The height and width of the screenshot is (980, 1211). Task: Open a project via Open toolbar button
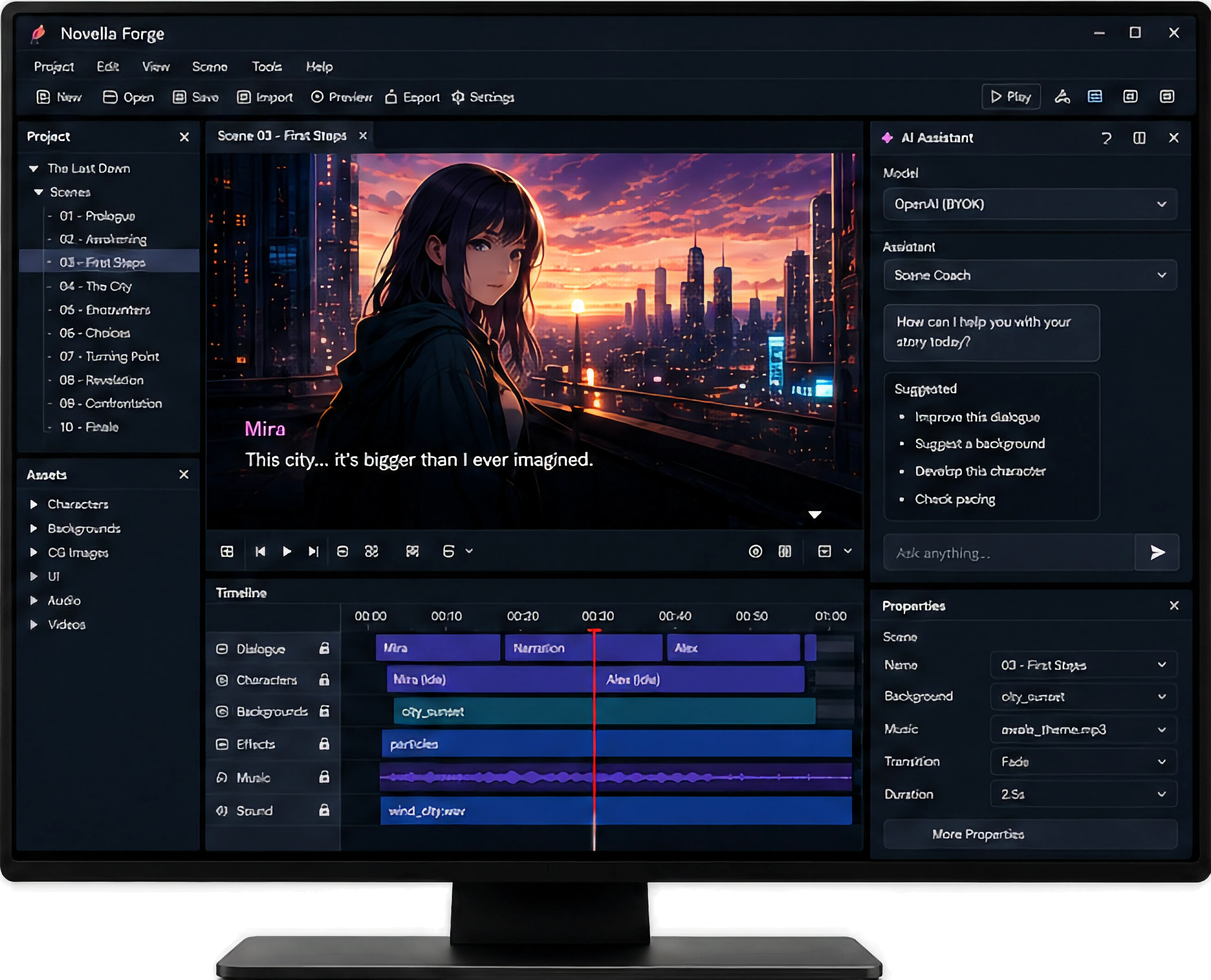[x=129, y=97]
